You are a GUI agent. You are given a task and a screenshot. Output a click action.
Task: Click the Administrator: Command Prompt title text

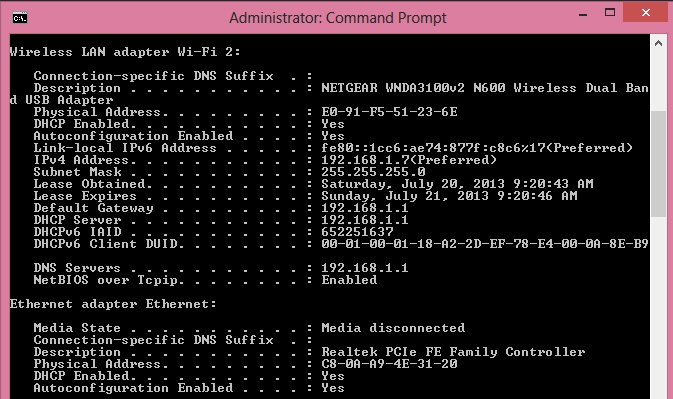[x=338, y=18]
